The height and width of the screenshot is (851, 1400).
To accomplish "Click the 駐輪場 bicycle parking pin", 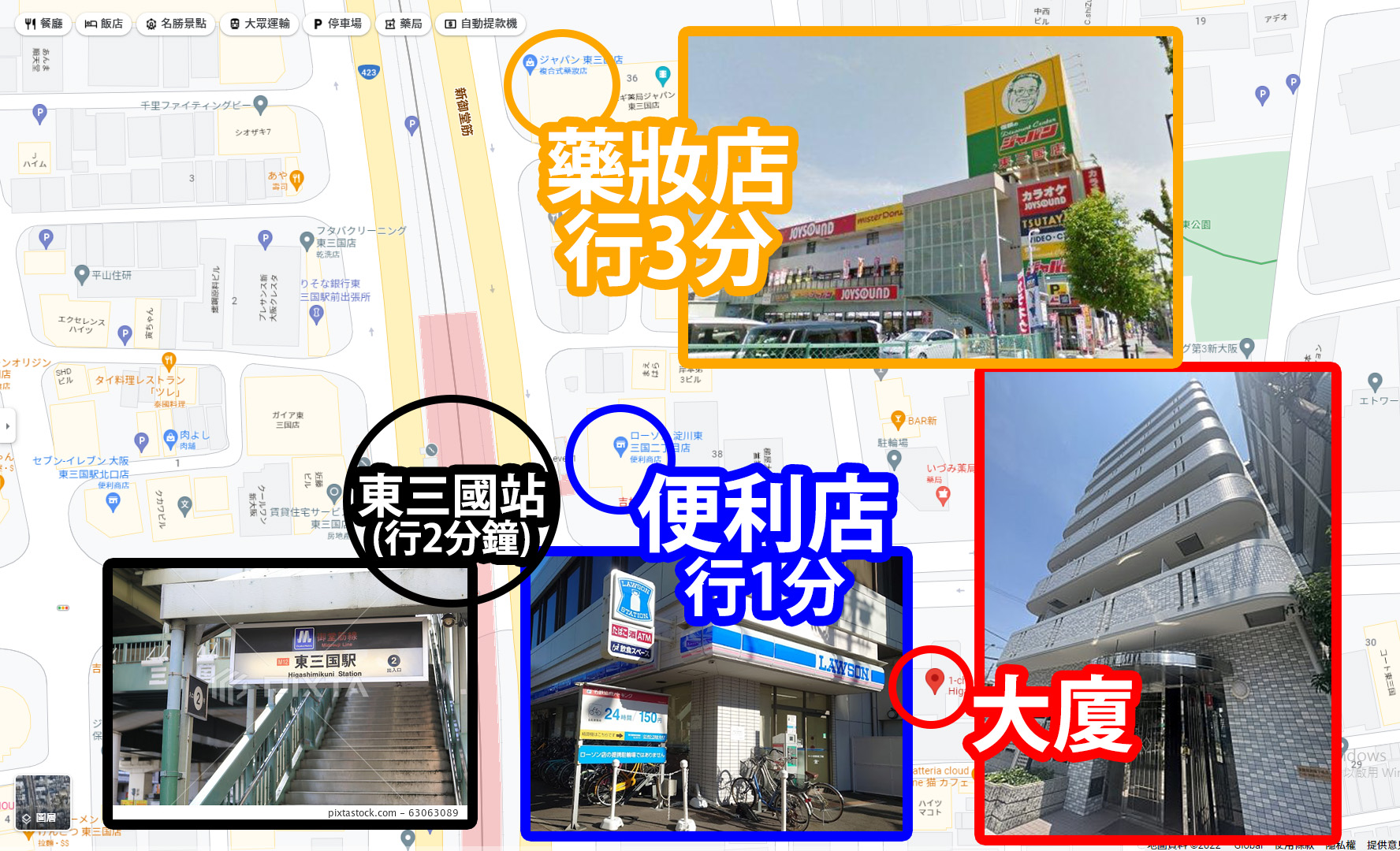I will point(894,459).
